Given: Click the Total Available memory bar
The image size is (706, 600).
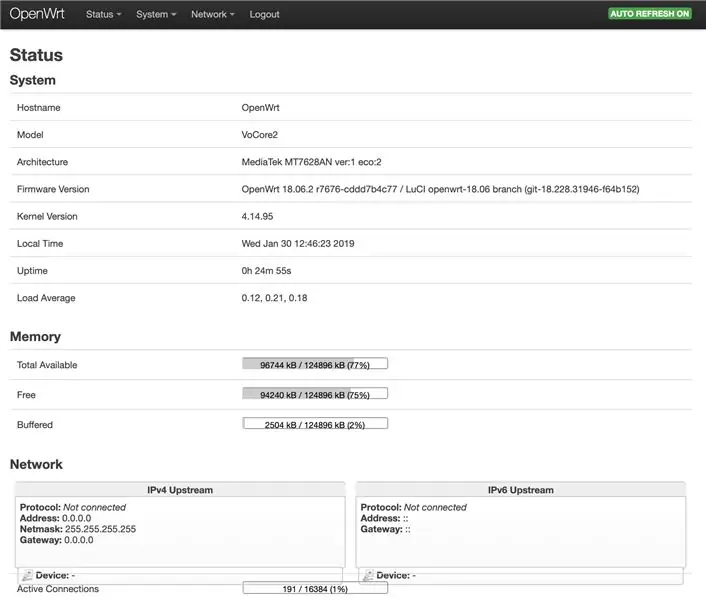Looking at the screenshot, I should (x=315, y=364).
